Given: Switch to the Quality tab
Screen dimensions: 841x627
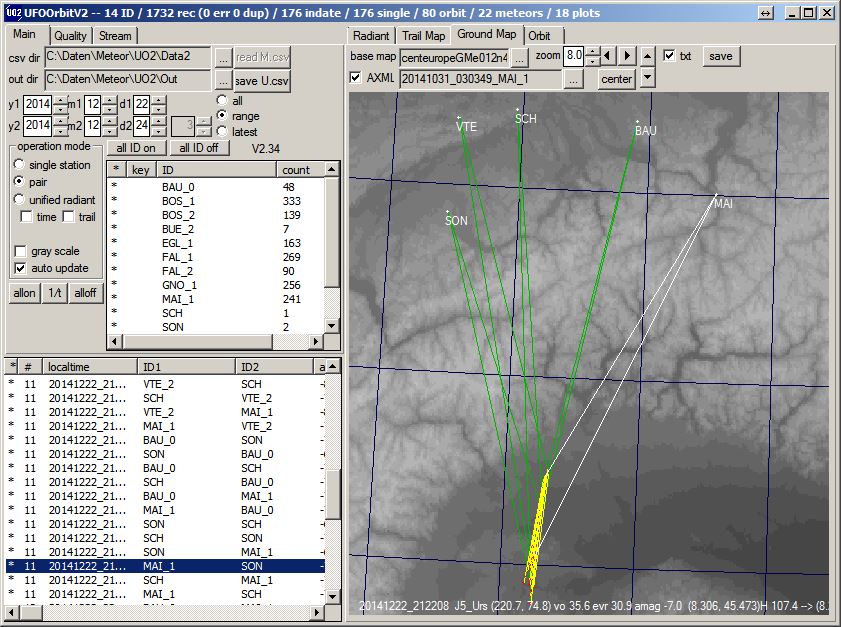Looking at the screenshot, I should point(72,34).
